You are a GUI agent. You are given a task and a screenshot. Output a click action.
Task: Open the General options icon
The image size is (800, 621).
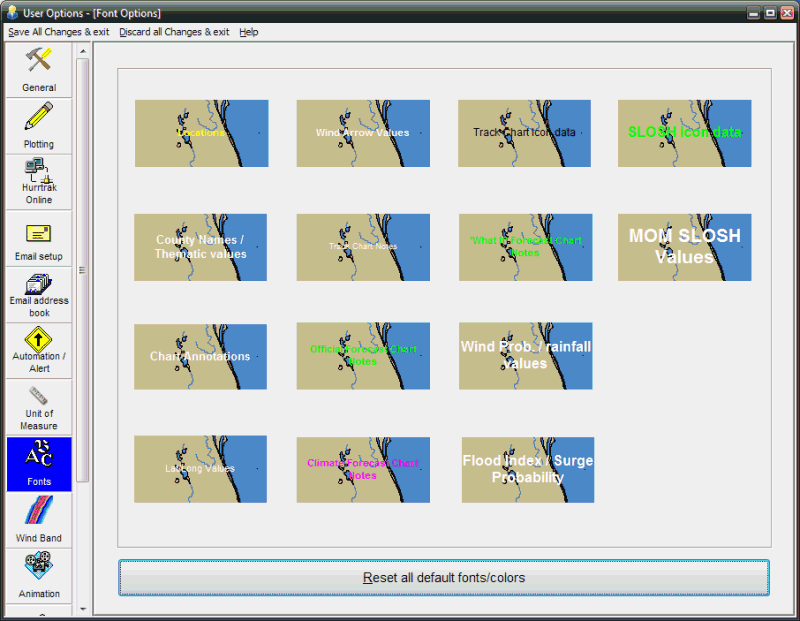39,60
